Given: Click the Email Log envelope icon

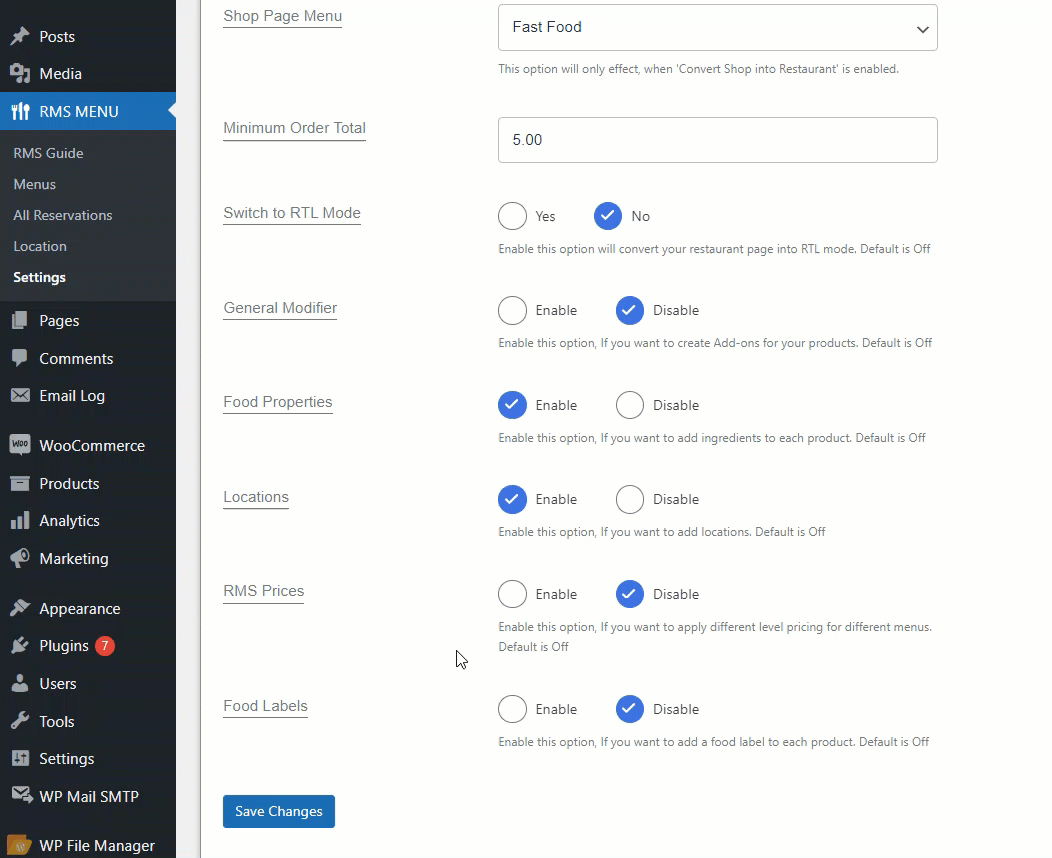Looking at the screenshot, I should click(20, 396).
